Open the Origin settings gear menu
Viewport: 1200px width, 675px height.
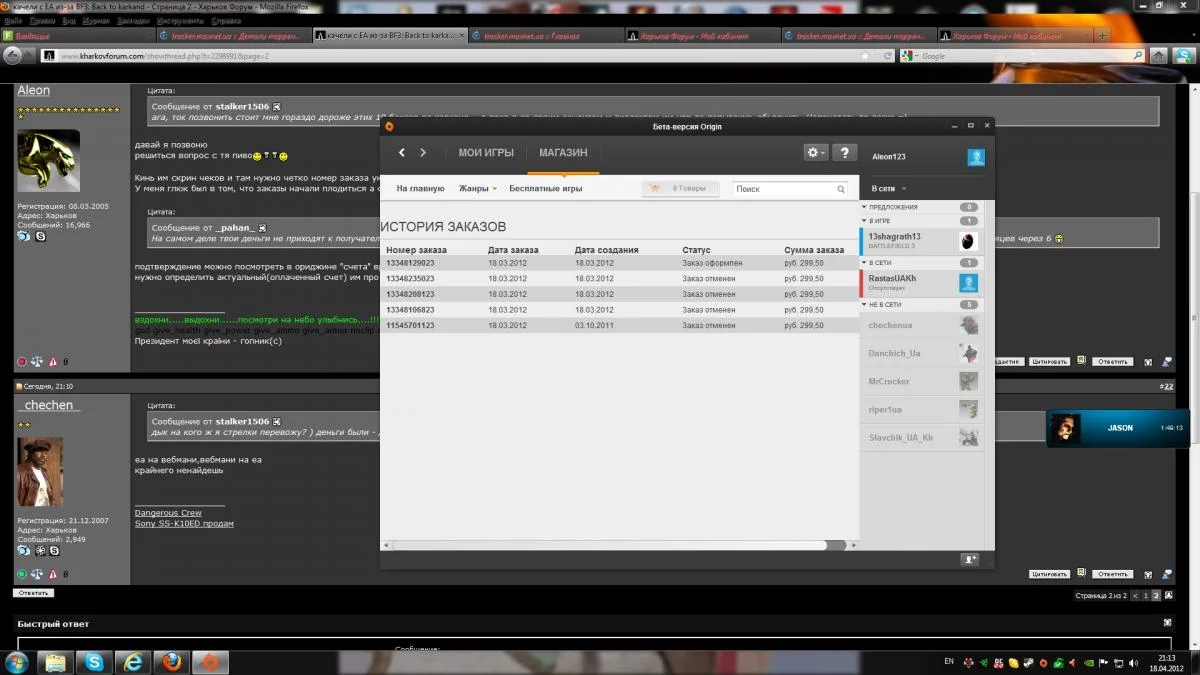pyautogui.click(x=816, y=153)
